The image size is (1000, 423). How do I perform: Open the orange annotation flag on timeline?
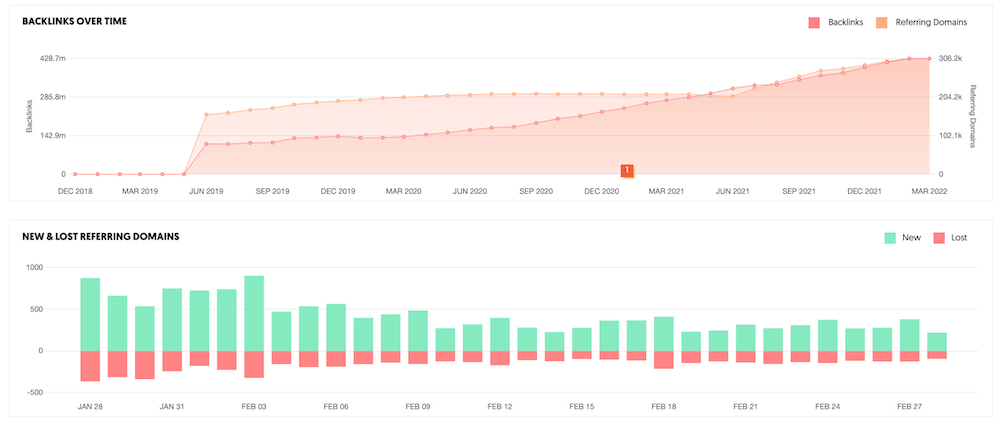click(x=627, y=170)
